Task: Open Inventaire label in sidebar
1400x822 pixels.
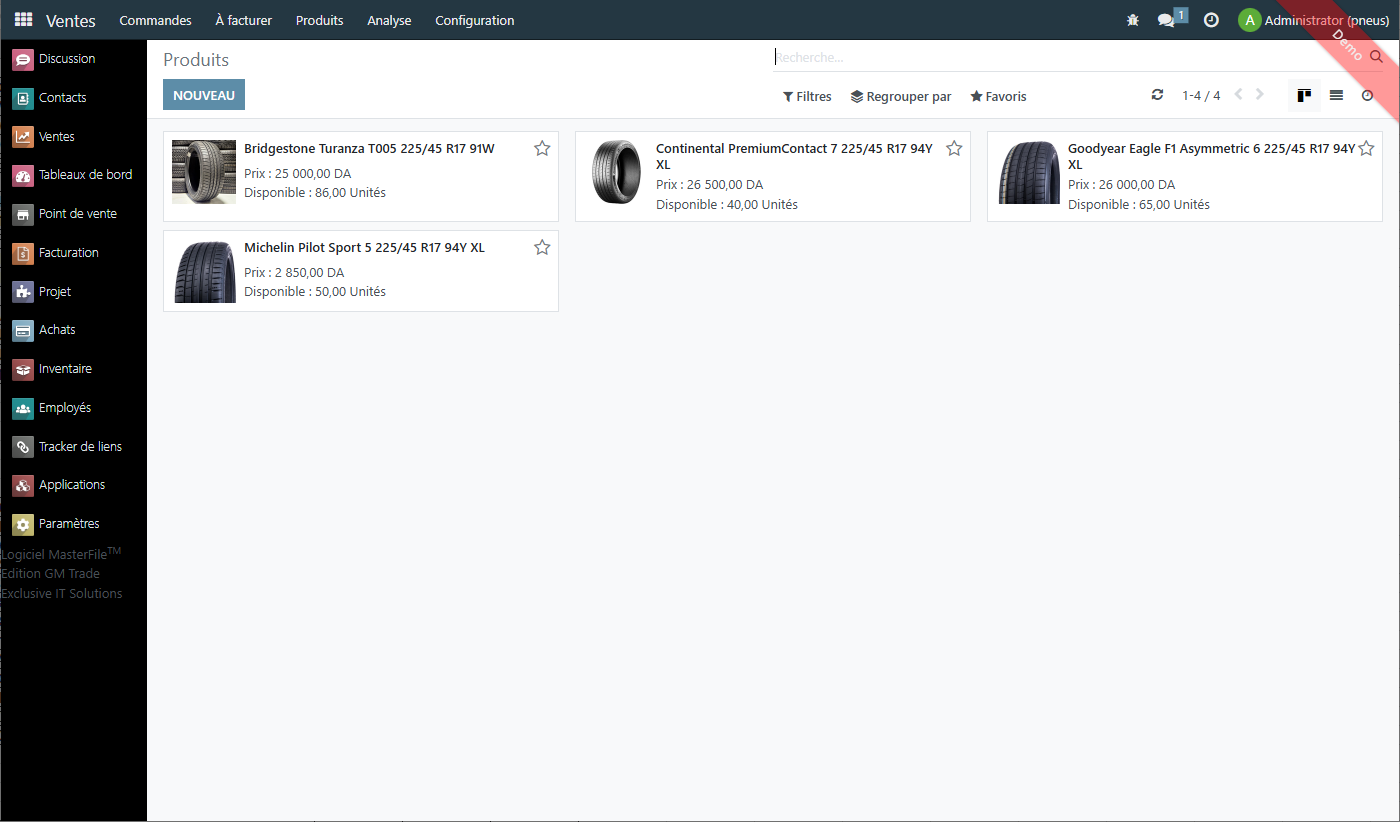Action: [x=65, y=369]
